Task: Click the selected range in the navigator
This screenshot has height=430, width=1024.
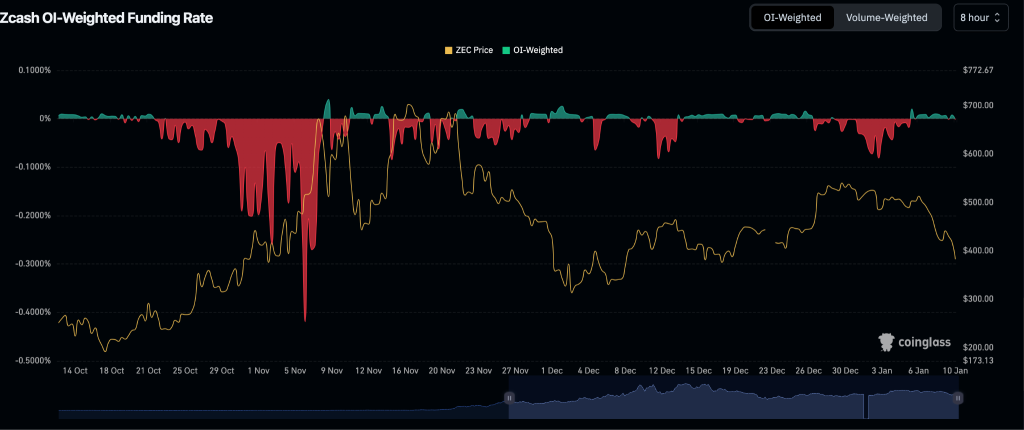Action: (733, 400)
